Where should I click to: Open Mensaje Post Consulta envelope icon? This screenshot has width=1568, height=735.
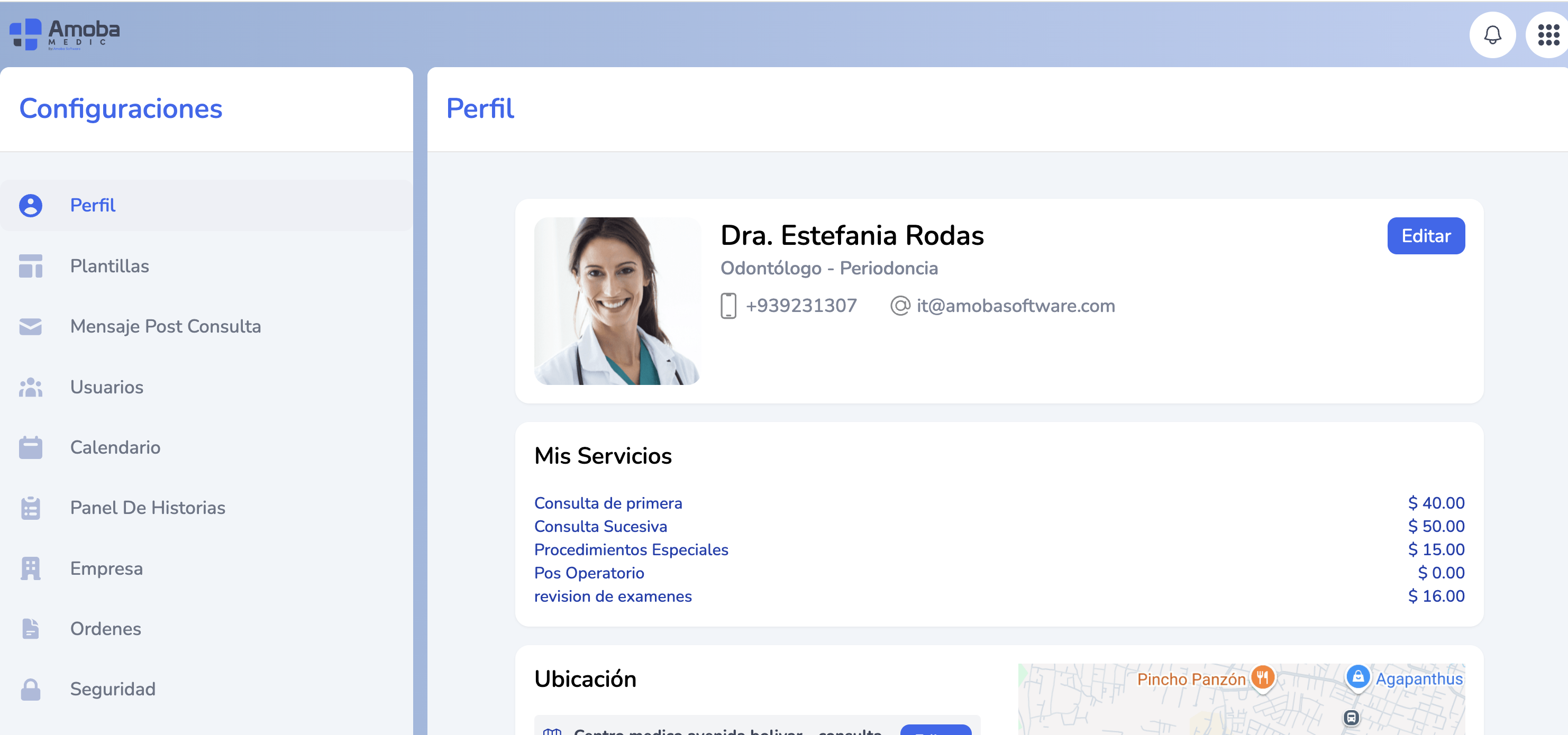pyautogui.click(x=30, y=327)
